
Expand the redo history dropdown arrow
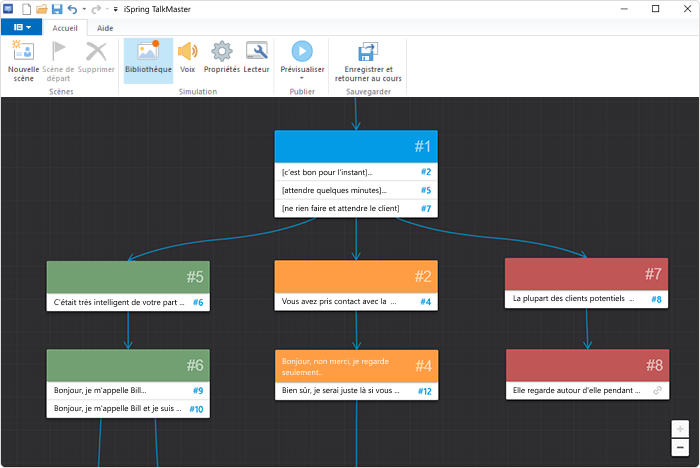coord(107,9)
